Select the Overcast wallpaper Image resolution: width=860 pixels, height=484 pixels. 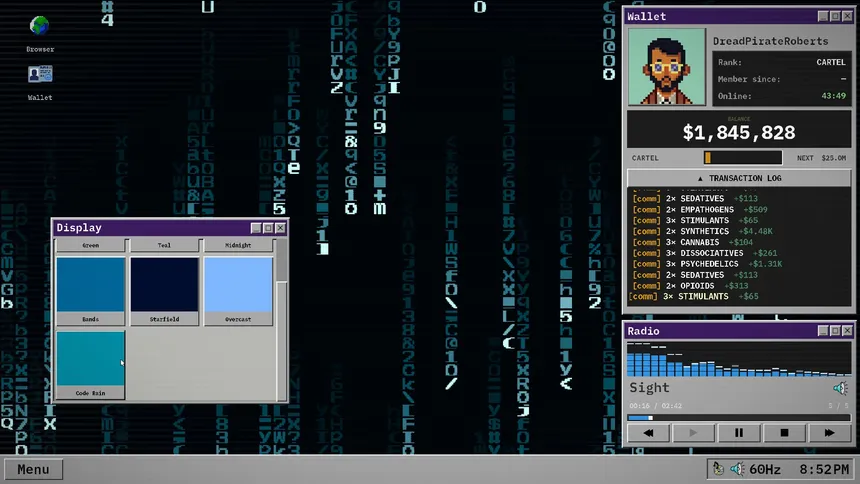[x=238, y=291]
